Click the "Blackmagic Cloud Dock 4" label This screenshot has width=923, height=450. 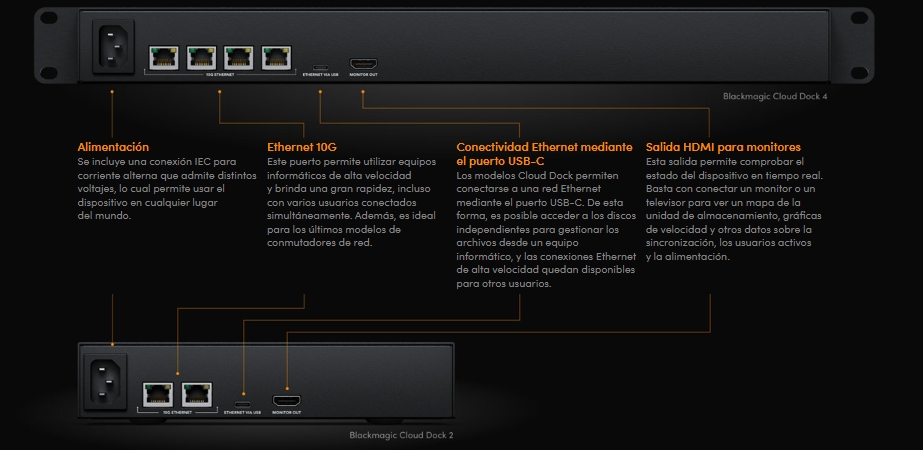(775, 97)
